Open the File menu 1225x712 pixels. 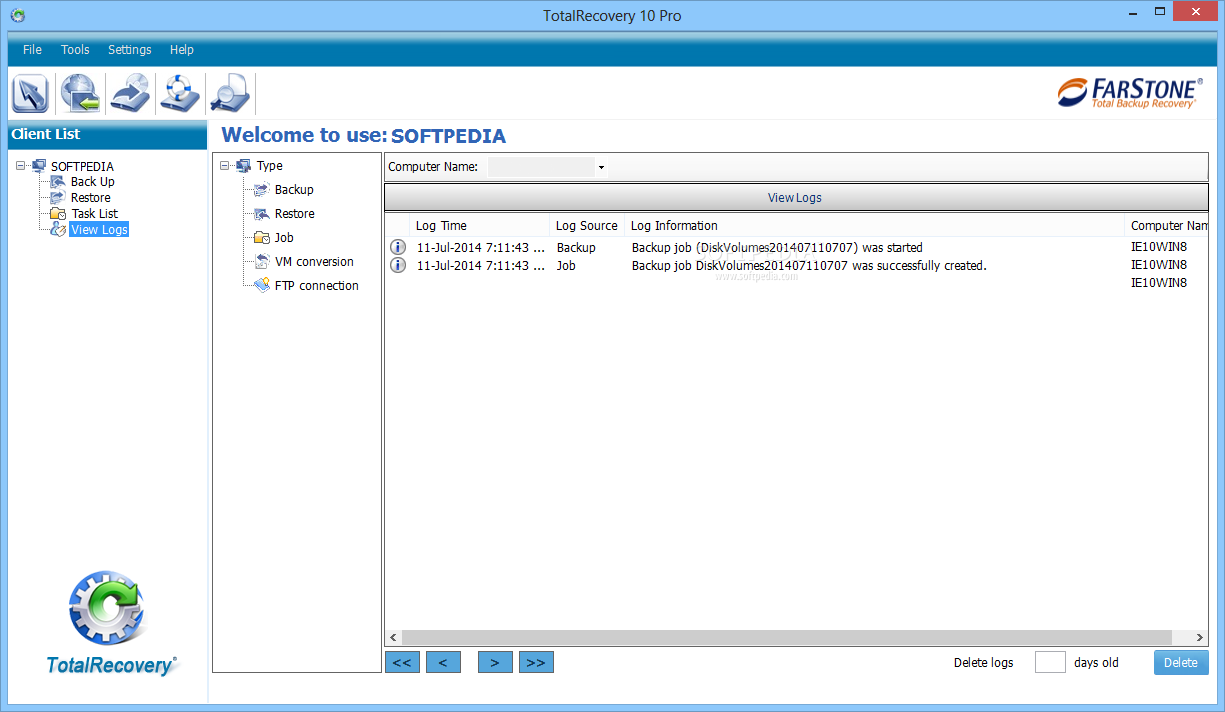[32, 50]
